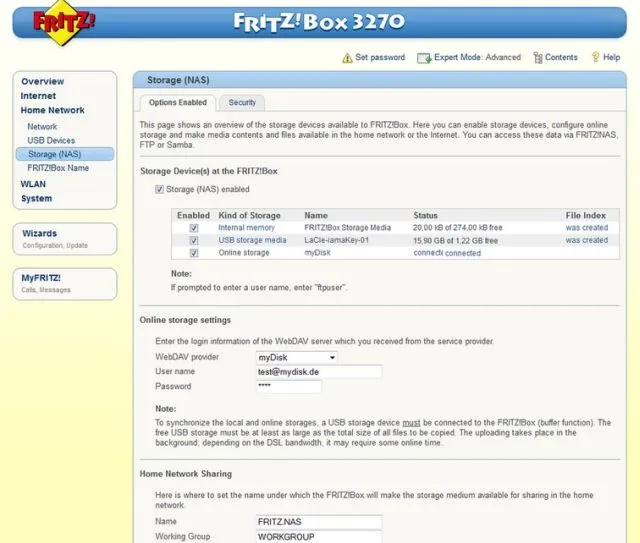Open Overview in the sidebar
Screen dimensions: 640x543
[42, 81]
